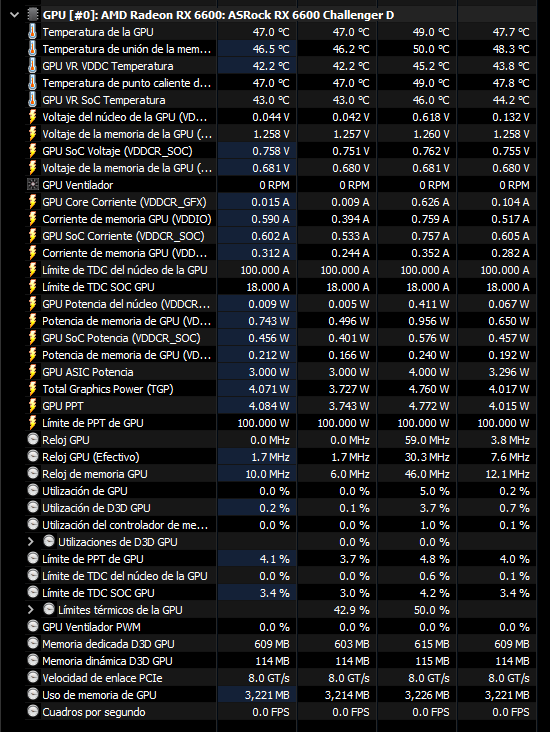Screen dimensions: 550x732
Task: Click lightning icon for Límite de TDC del núcleo amperage row
Action: tap(33, 270)
